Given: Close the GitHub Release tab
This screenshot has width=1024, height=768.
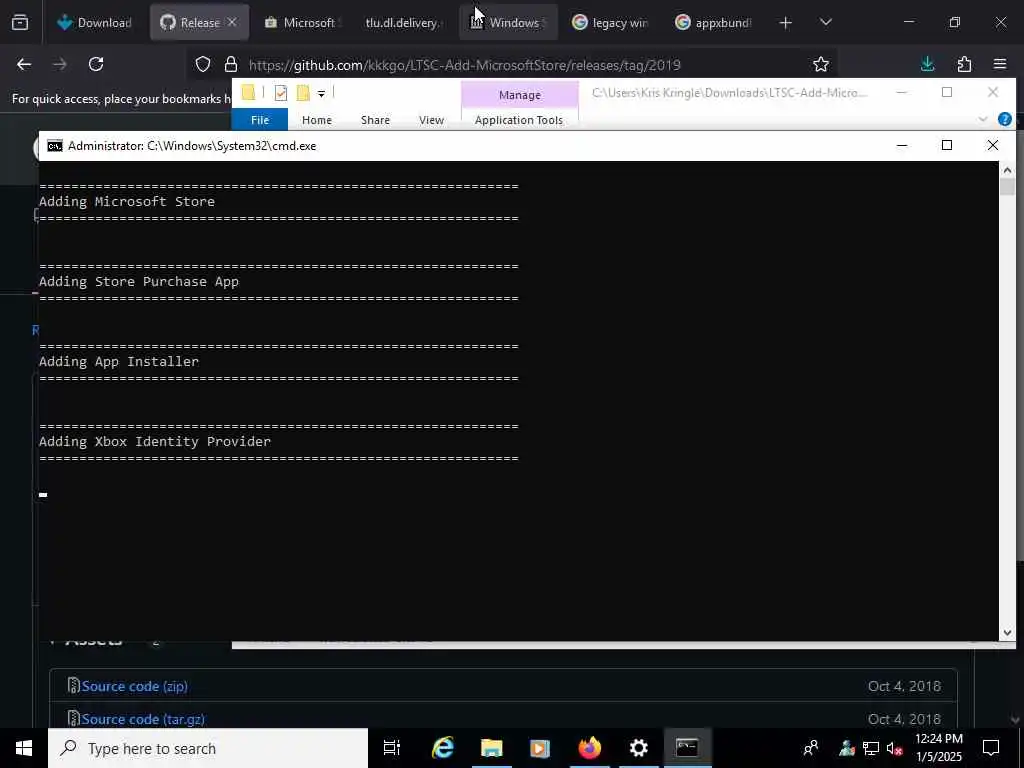Looking at the screenshot, I should pyautogui.click(x=232, y=22).
